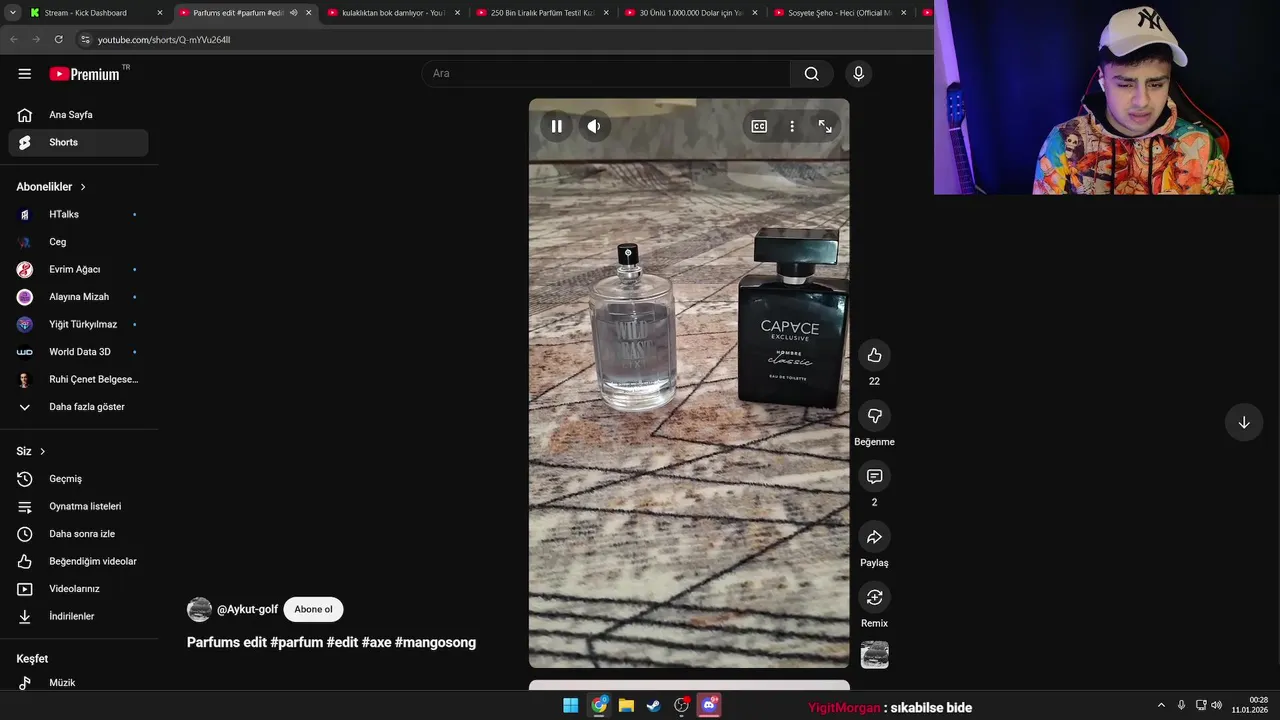Switch to the Sosyete Şeho - Heci tab

[x=840, y=13]
